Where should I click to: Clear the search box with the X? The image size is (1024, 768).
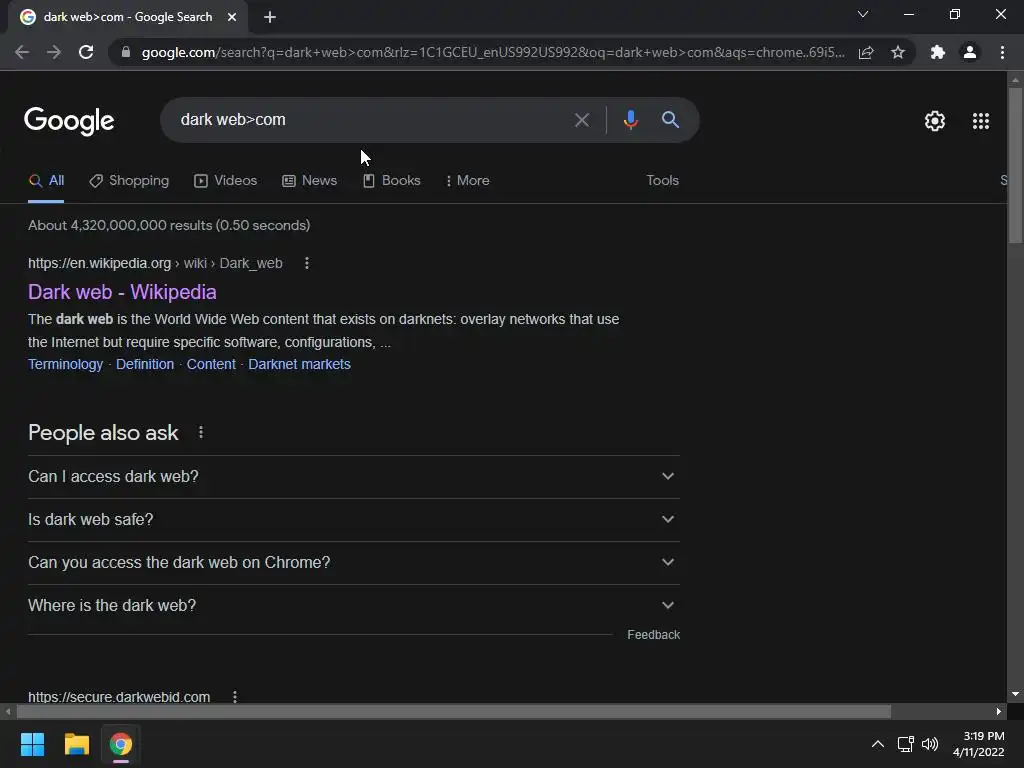[x=581, y=120]
